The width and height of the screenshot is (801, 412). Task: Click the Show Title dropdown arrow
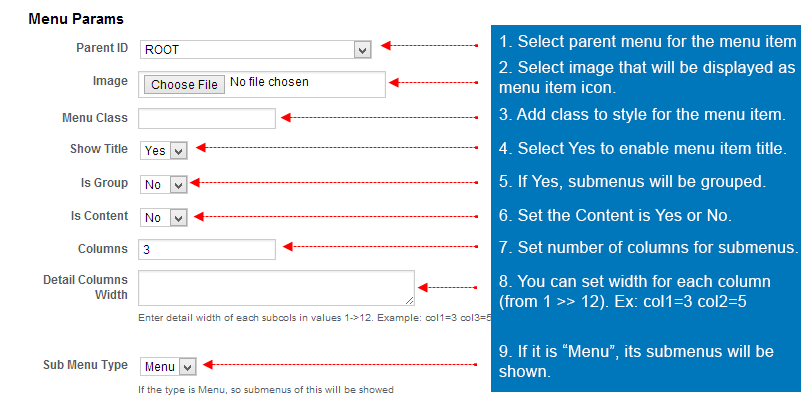(178, 151)
